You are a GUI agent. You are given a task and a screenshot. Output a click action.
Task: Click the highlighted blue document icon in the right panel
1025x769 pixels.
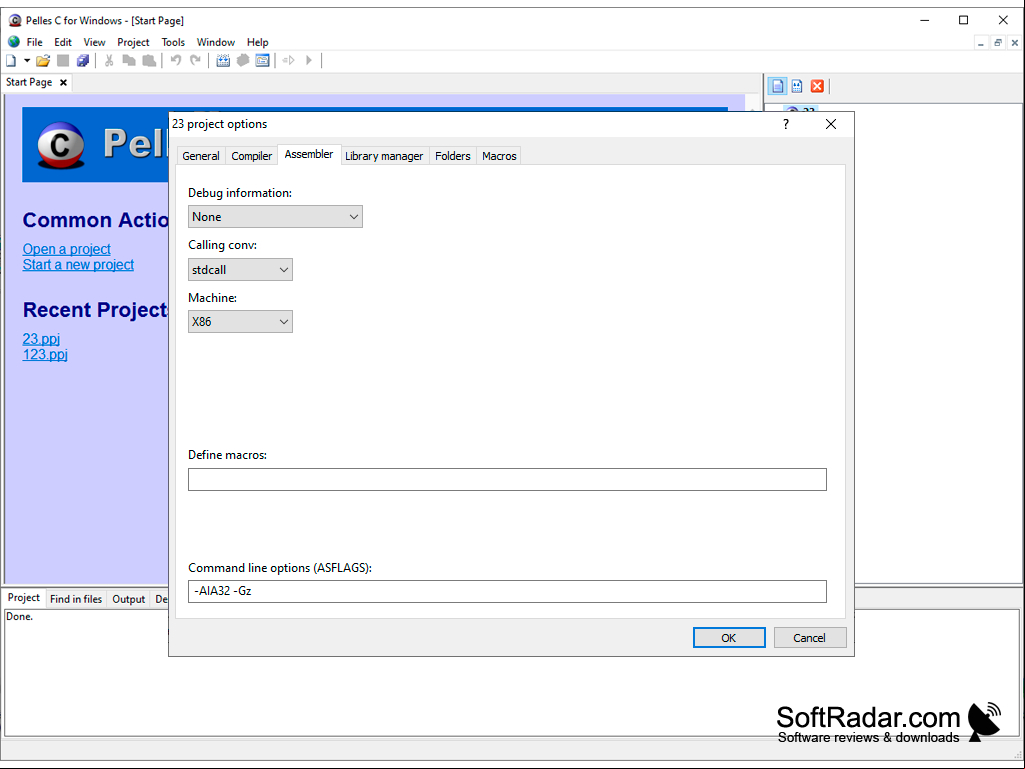click(777, 86)
